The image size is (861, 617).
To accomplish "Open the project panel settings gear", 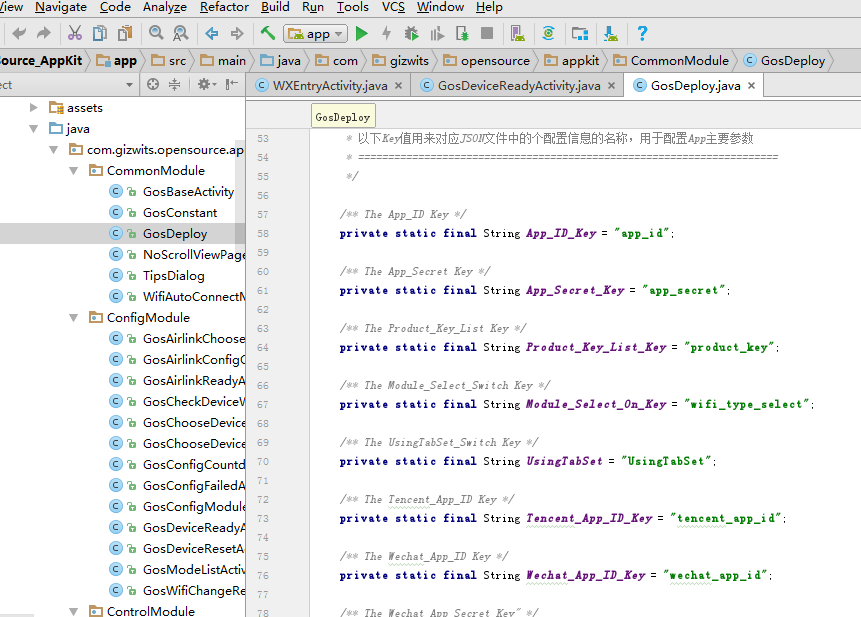I will (x=204, y=85).
